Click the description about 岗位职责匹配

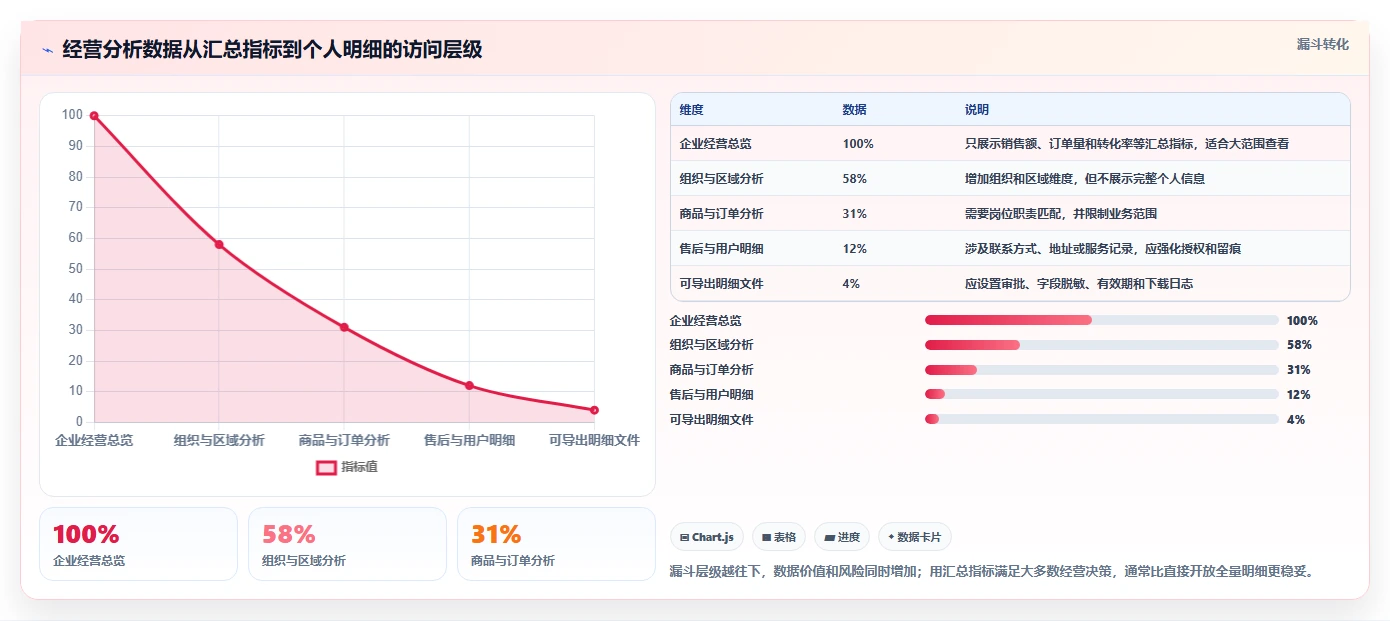point(1061,214)
